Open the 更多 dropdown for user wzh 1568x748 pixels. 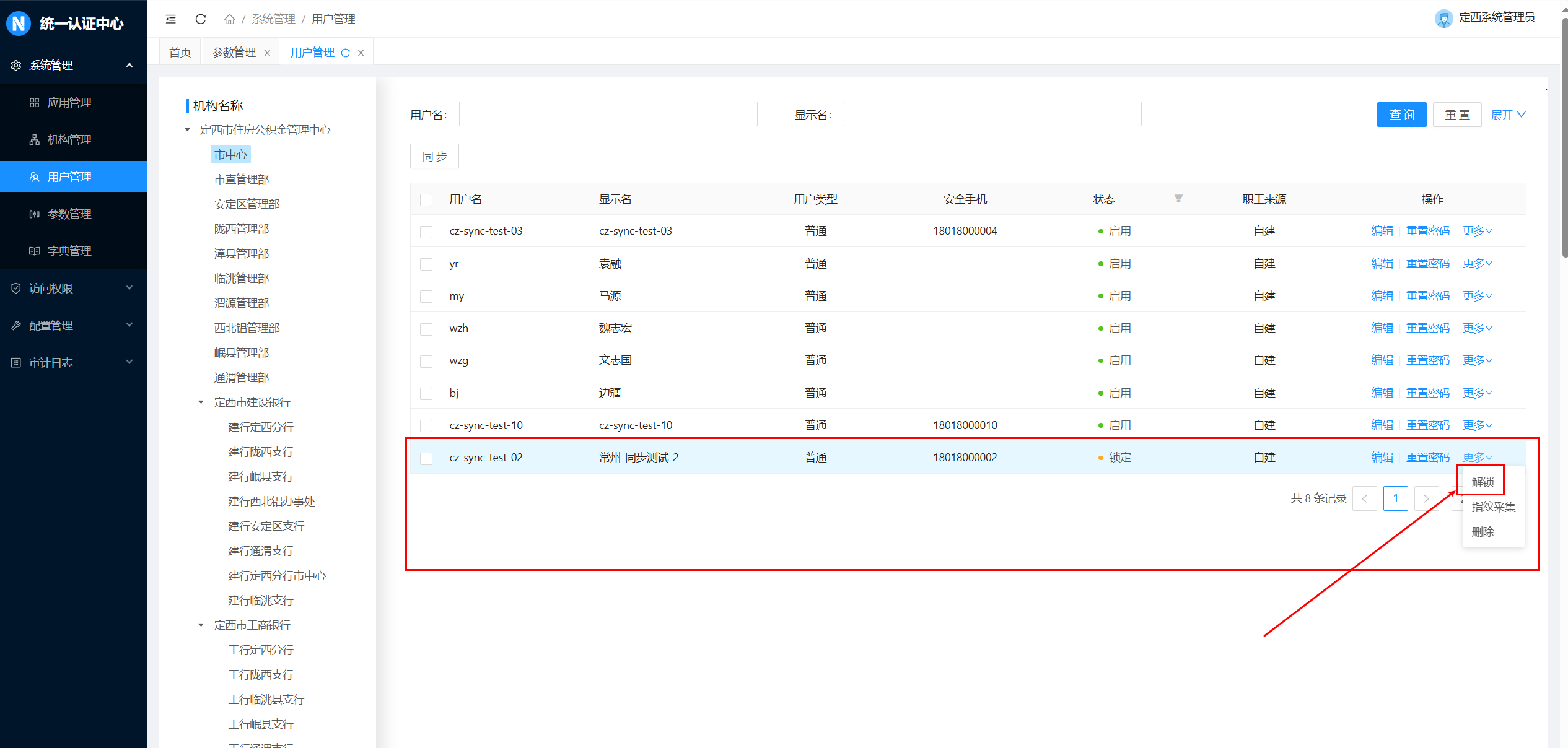coord(1477,328)
